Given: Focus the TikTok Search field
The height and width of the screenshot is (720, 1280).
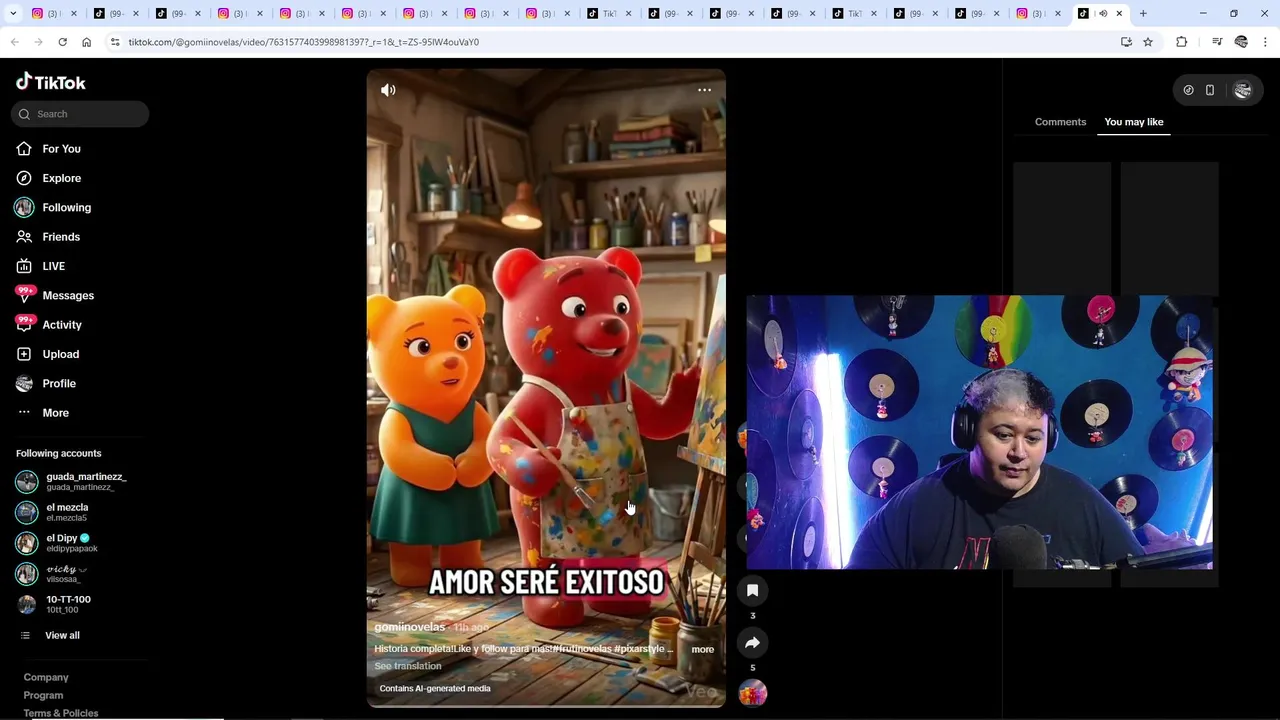Looking at the screenshot, I should [x=80, y=114].
